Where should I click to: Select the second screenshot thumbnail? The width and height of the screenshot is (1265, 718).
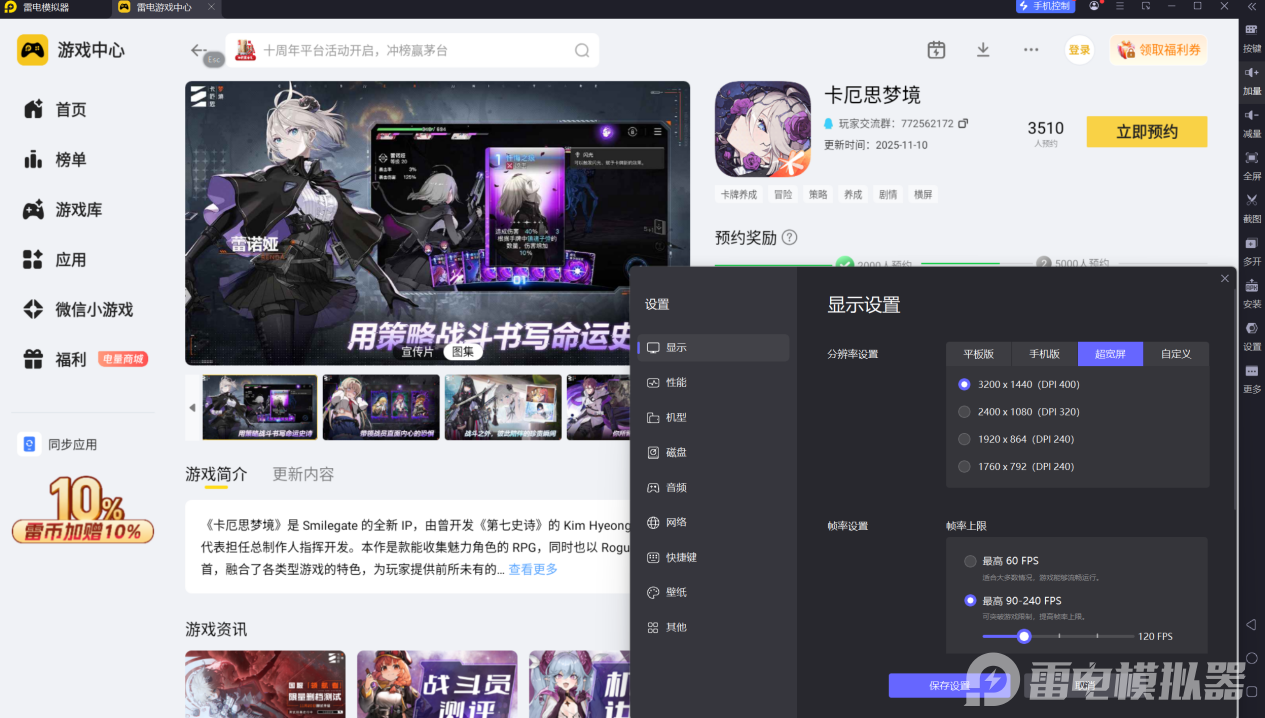pos(381,407)
